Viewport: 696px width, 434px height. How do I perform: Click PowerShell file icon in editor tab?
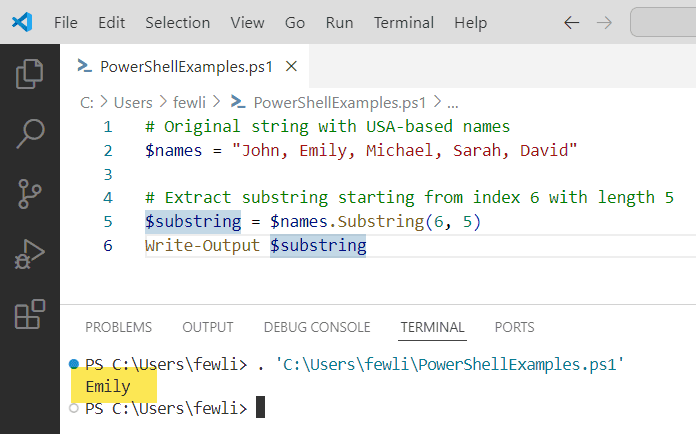pos(84,66)
